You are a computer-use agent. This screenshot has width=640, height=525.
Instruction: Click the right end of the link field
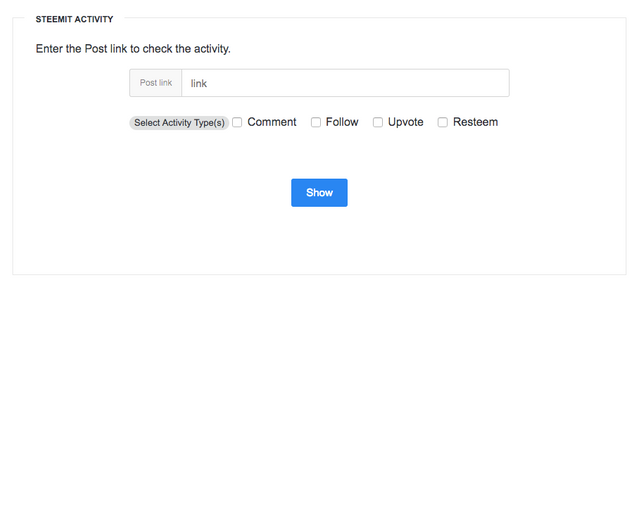pyautogui.click(x=495, y=83)
